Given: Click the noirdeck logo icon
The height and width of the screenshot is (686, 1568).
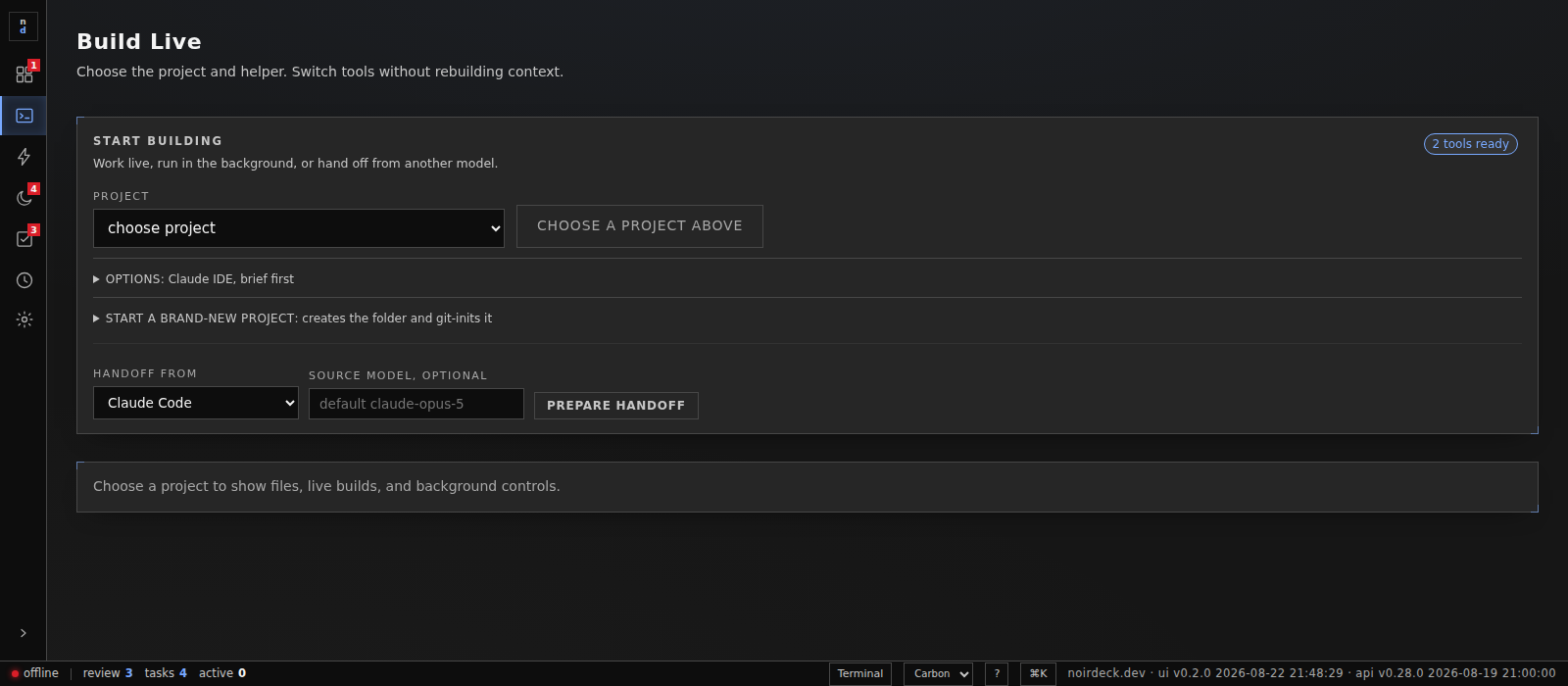Looking at the screenshot, I should pyautogui.click(x=24, y=26).
